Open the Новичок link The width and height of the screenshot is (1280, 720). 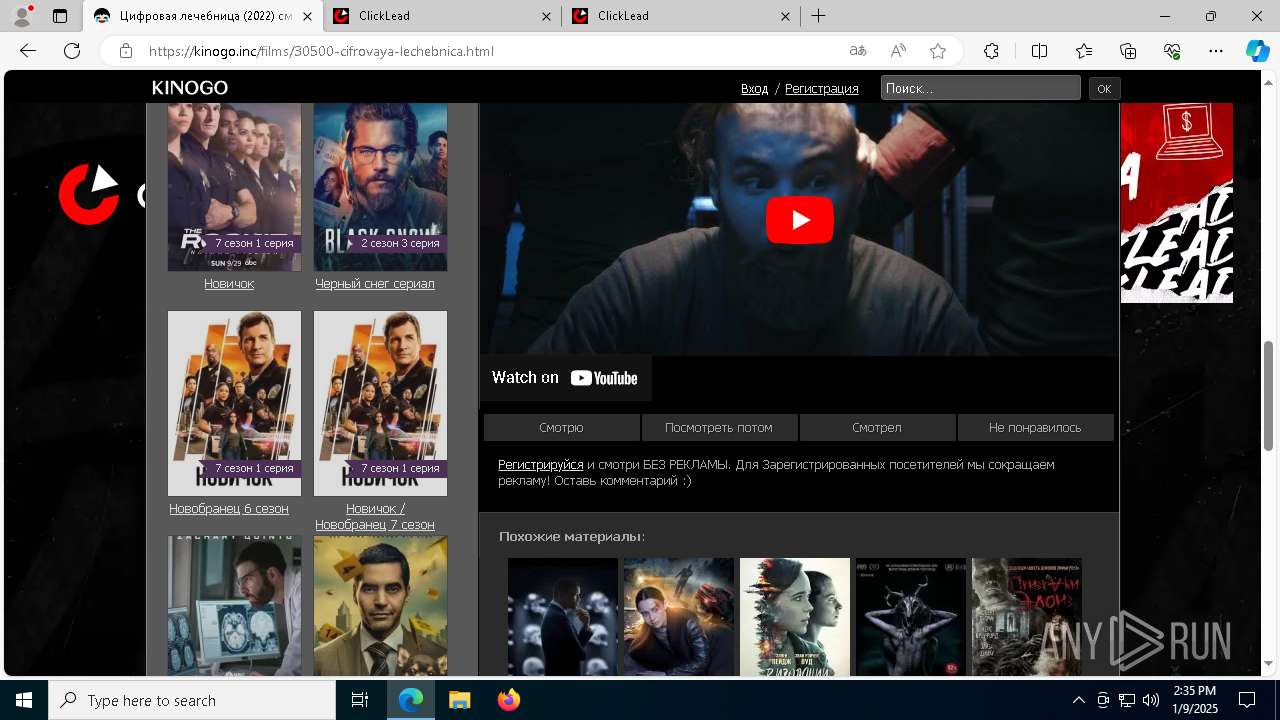(x=229, y=283)
